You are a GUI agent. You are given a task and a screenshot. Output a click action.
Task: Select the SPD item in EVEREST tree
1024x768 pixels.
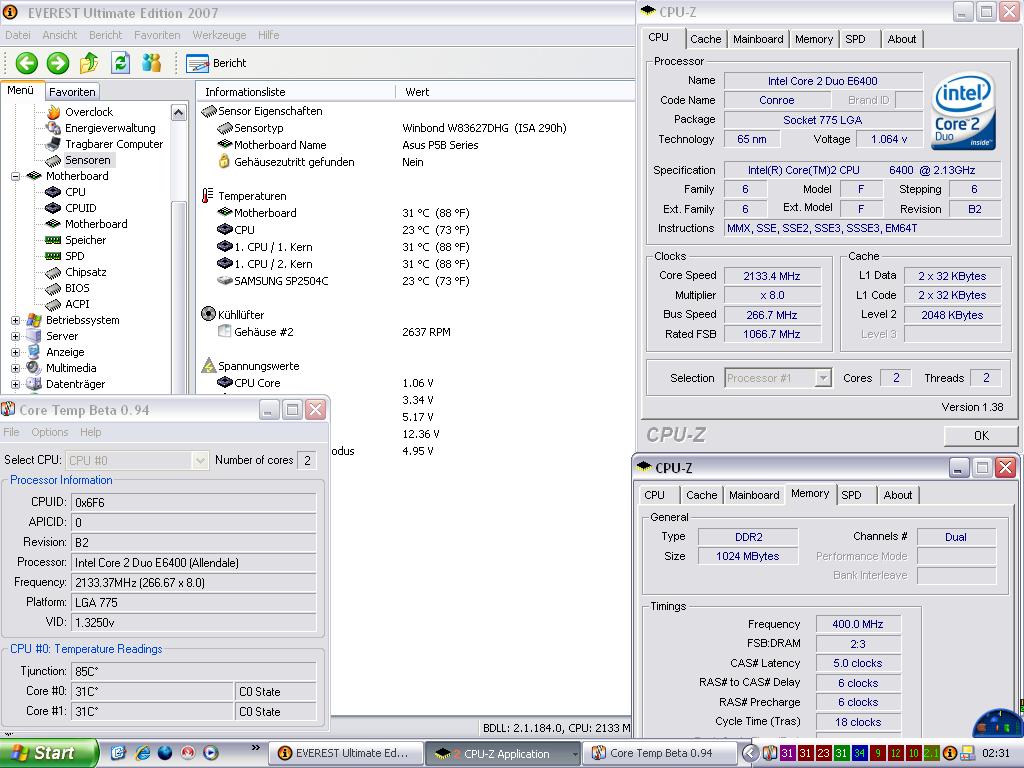coord(74,256)
